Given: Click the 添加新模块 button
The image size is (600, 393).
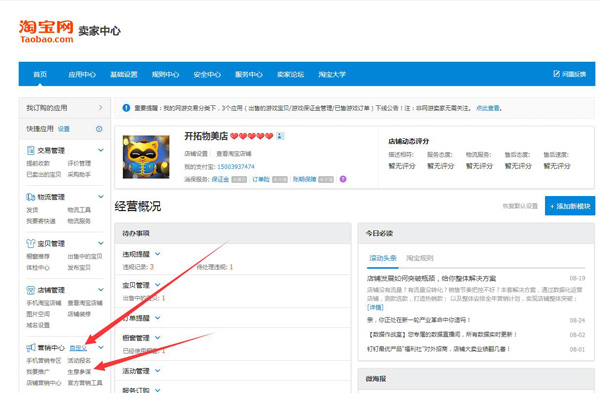Looking at the screenshot, I should click(x=570, y=206).
